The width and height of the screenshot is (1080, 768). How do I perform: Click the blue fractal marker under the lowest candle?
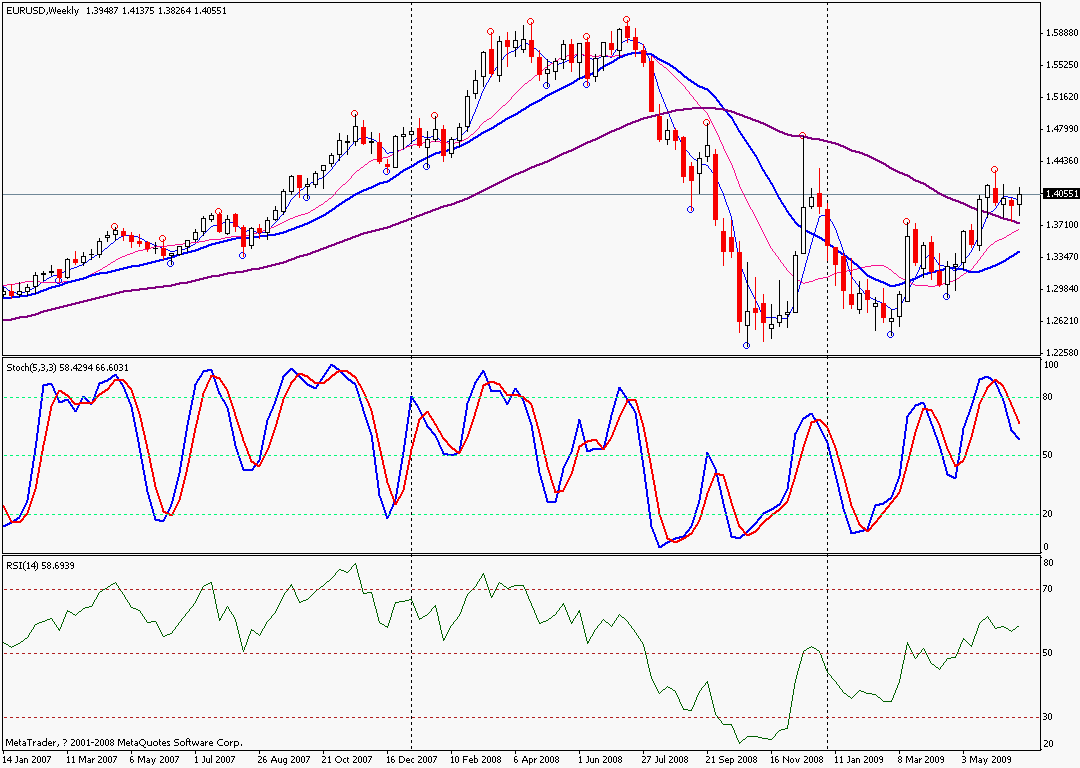[747, 345]
